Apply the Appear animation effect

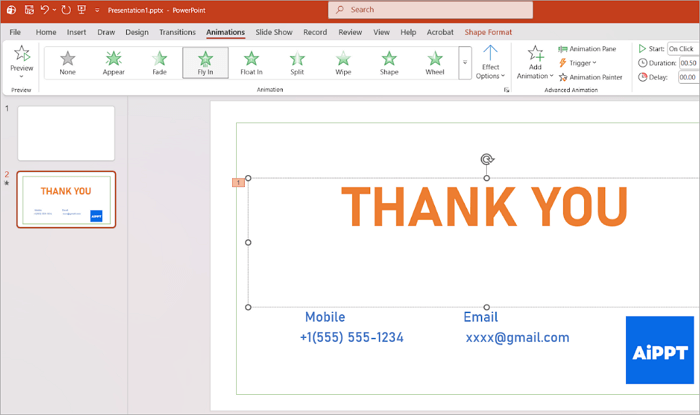pyautogui.click(x=113, y=63)
